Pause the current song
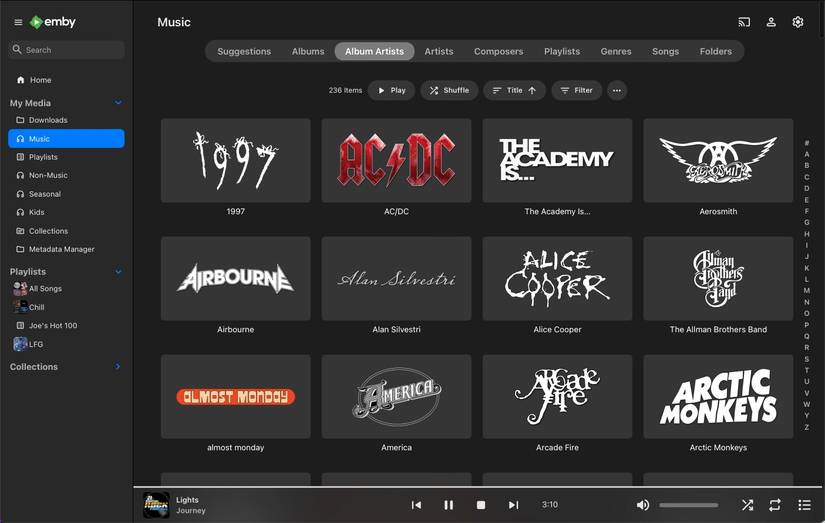The height and width of the screenshot is (523, 825). tap(448, 505)
